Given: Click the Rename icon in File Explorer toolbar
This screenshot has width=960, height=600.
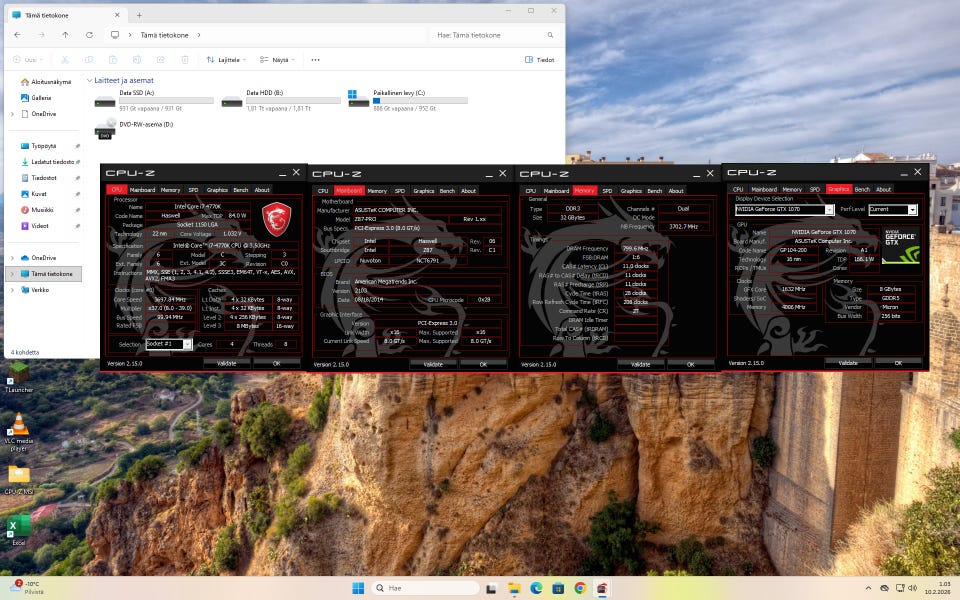Looking at the screenshot, I should coord(137,59).
